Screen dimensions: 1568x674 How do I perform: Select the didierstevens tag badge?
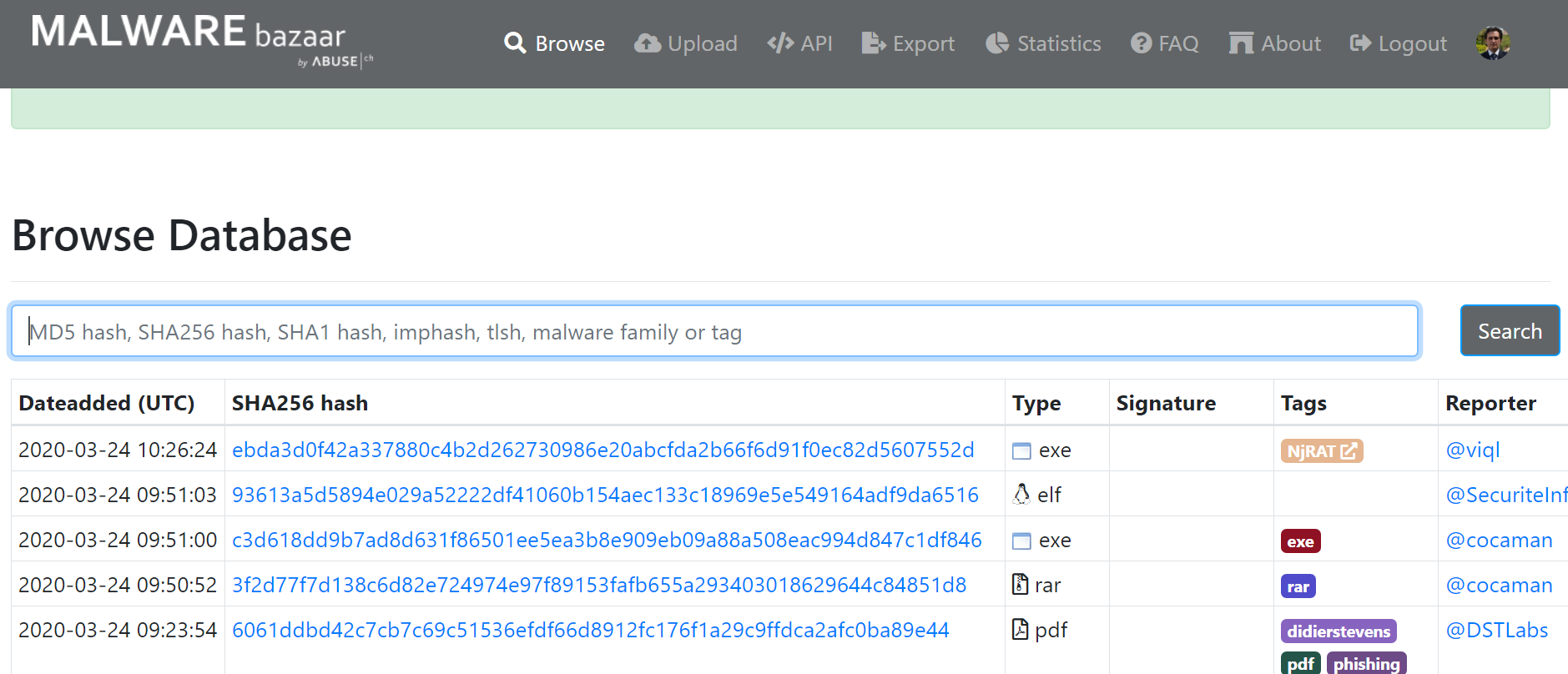[x=1338, y=631]
